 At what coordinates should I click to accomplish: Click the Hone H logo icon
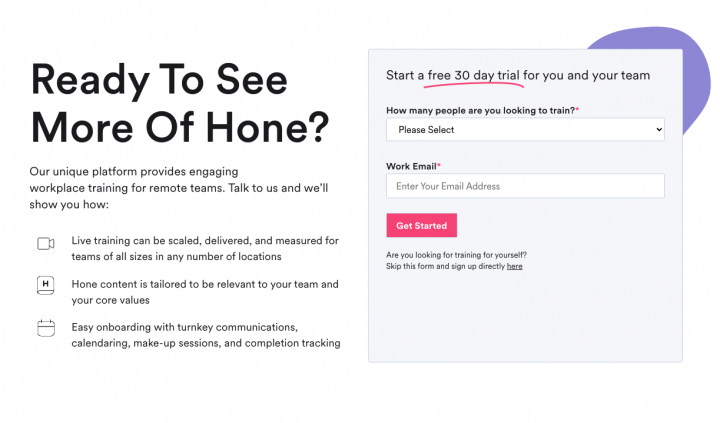coord(45,285)
